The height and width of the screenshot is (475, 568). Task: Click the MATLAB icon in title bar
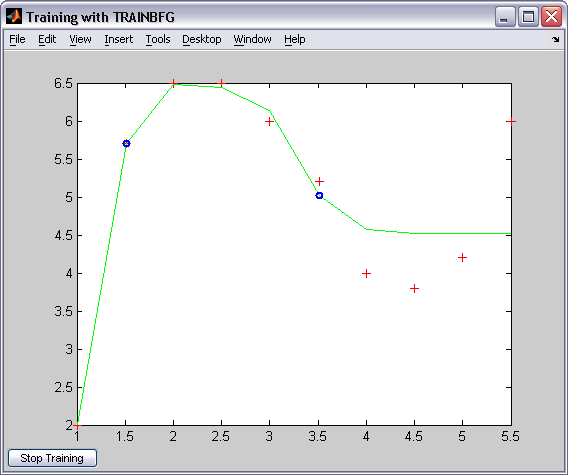pos(14,17)
